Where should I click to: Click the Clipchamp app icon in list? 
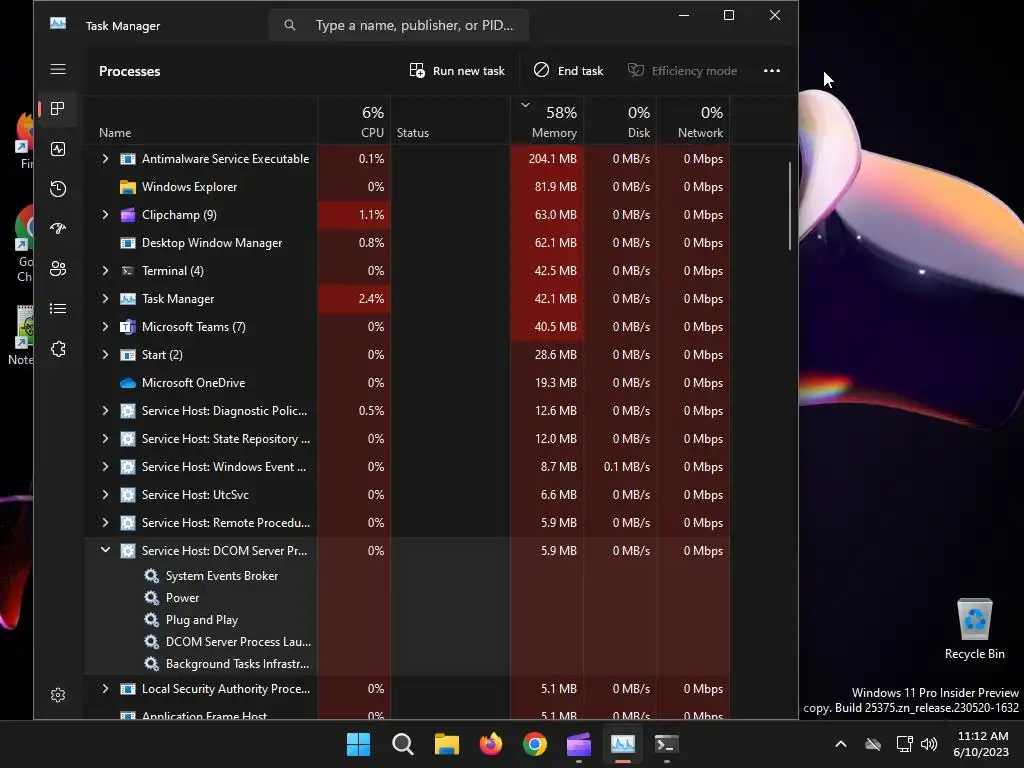128,215
